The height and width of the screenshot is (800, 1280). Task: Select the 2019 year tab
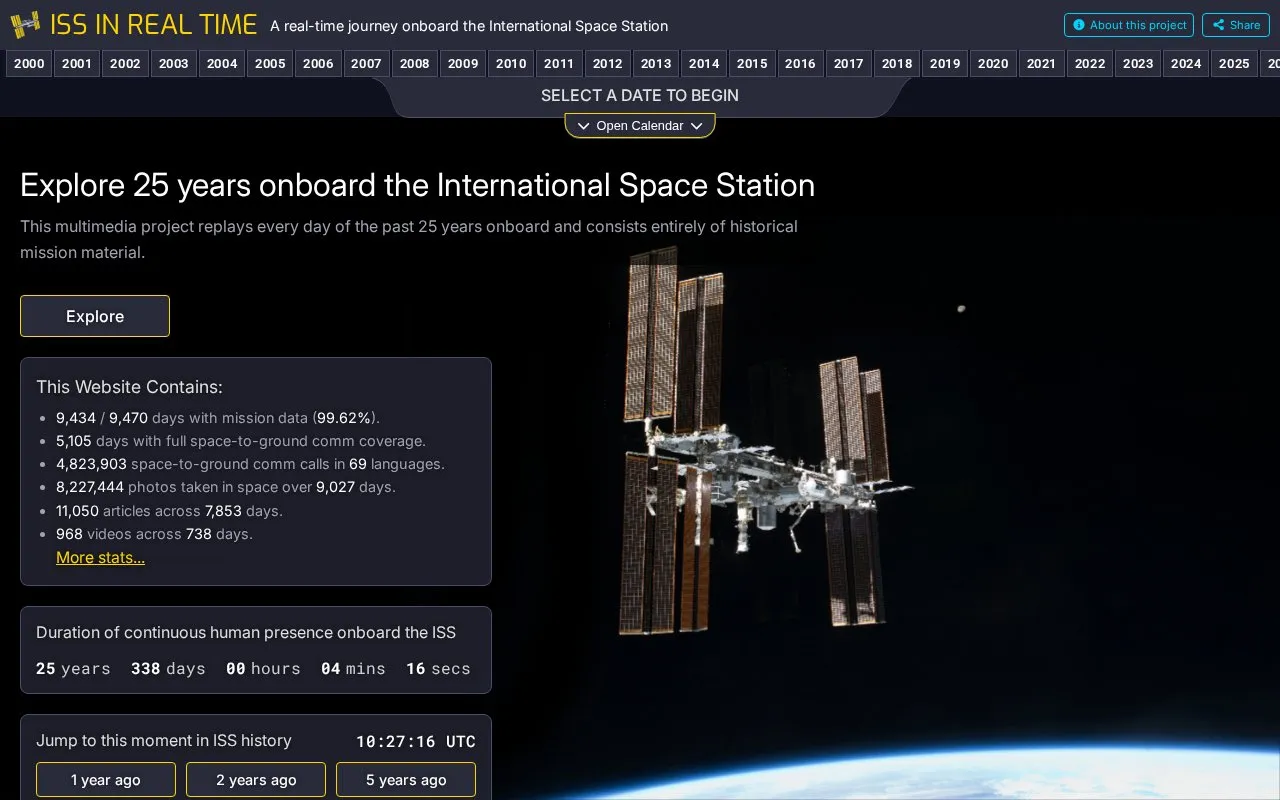tap(945, 63)
